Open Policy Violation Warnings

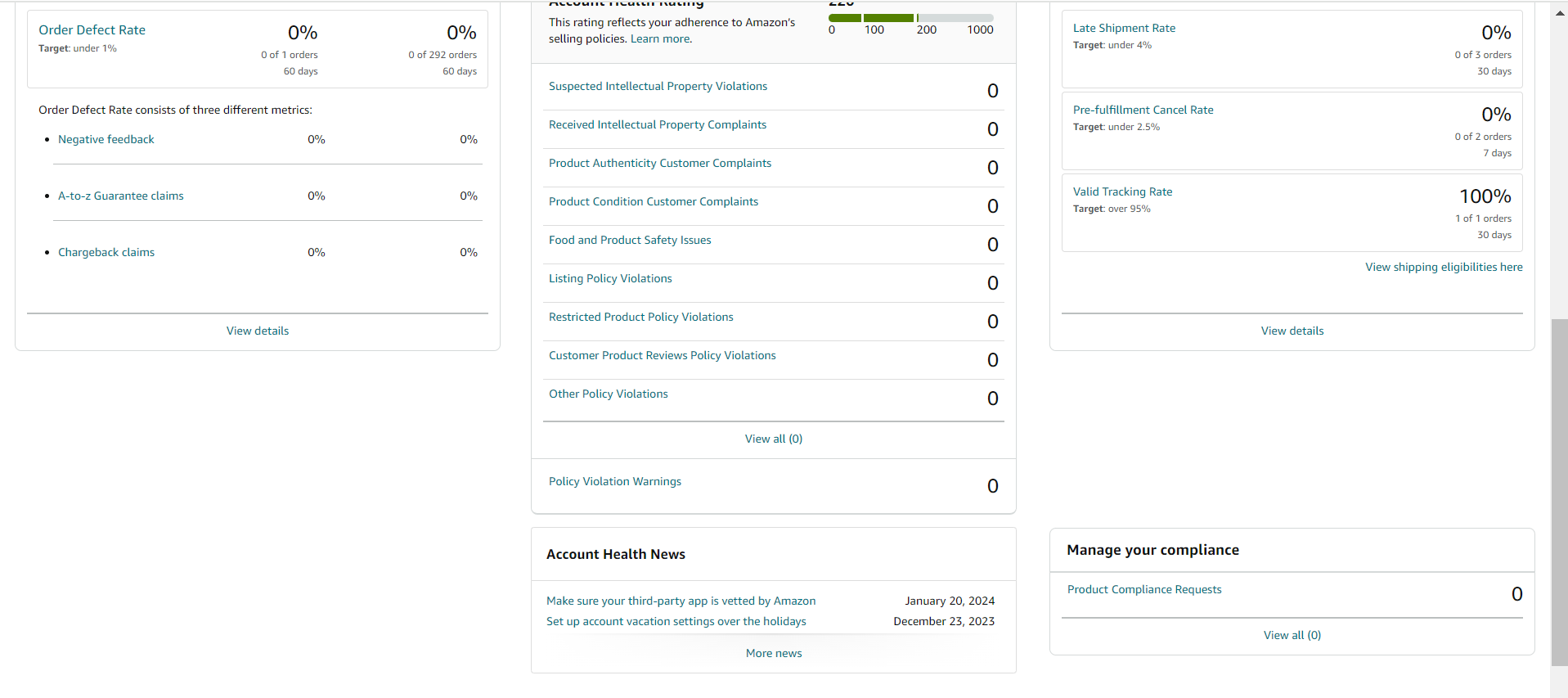tap(615, 481)
